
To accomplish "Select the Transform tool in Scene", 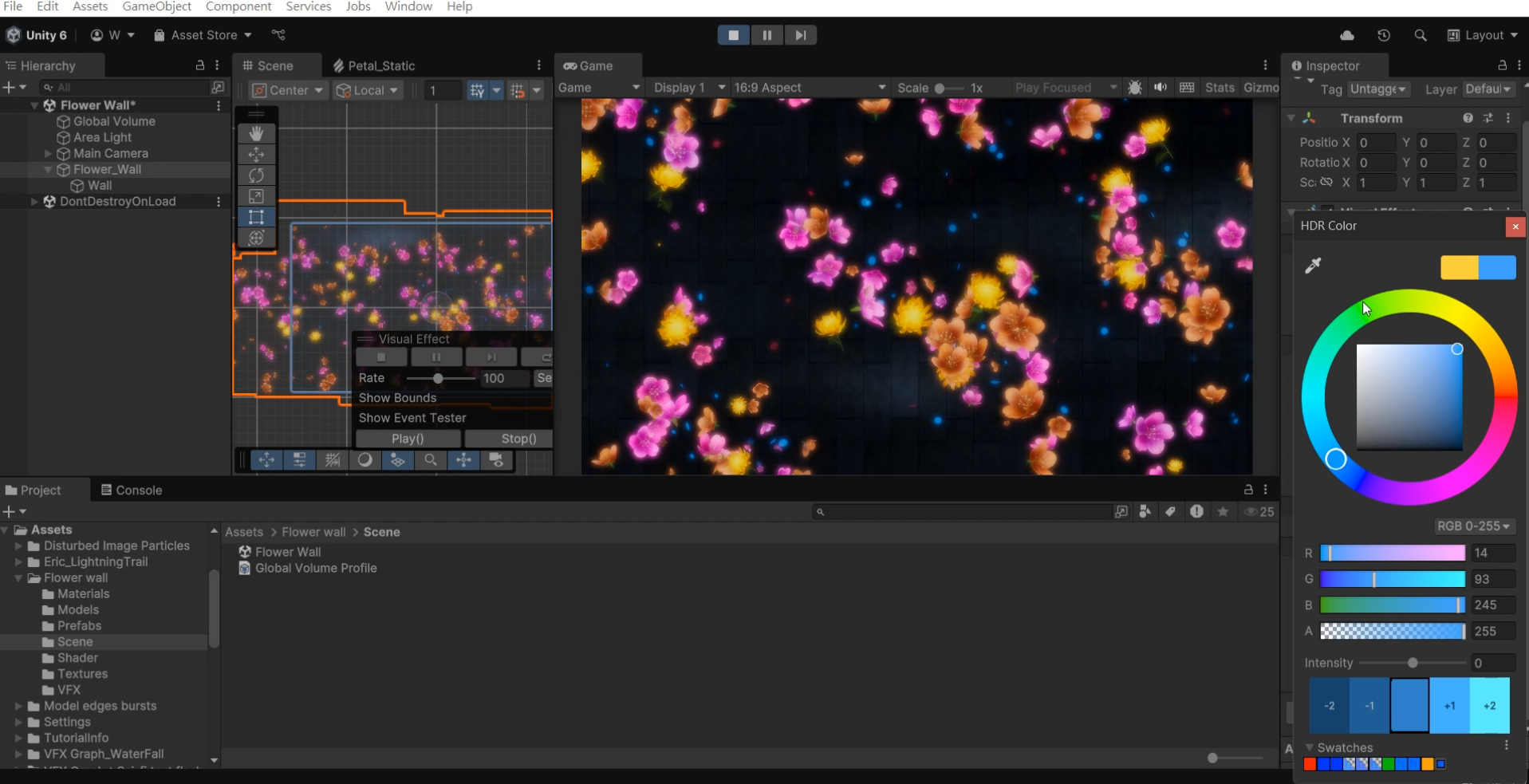I will (256, 237).
